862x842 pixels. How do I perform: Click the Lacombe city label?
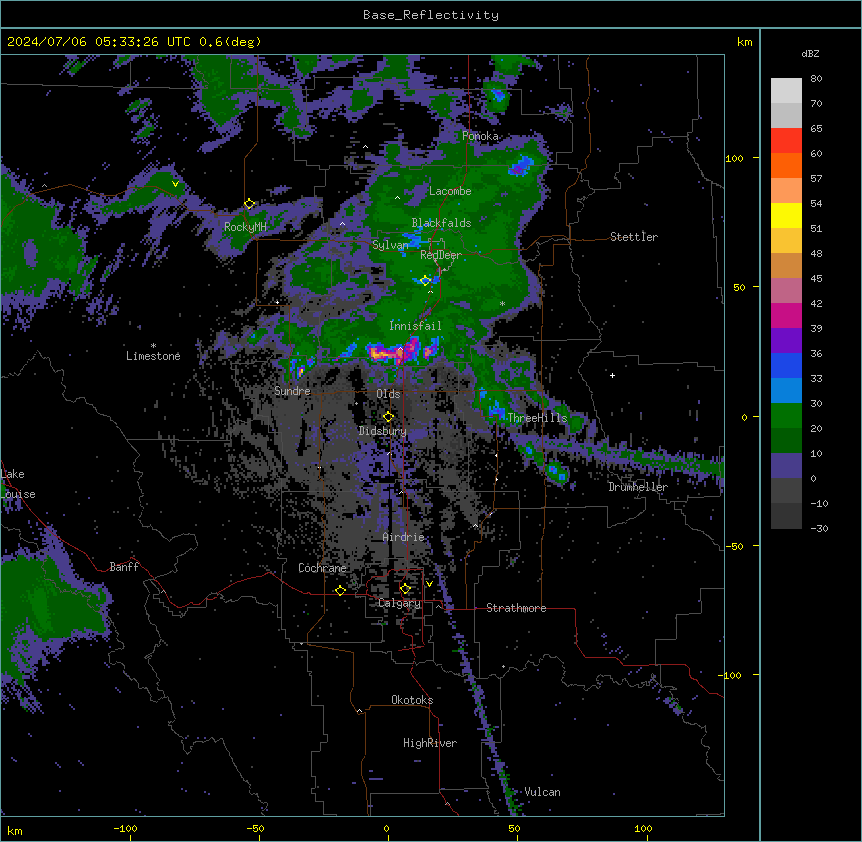(x=450, y=191)
